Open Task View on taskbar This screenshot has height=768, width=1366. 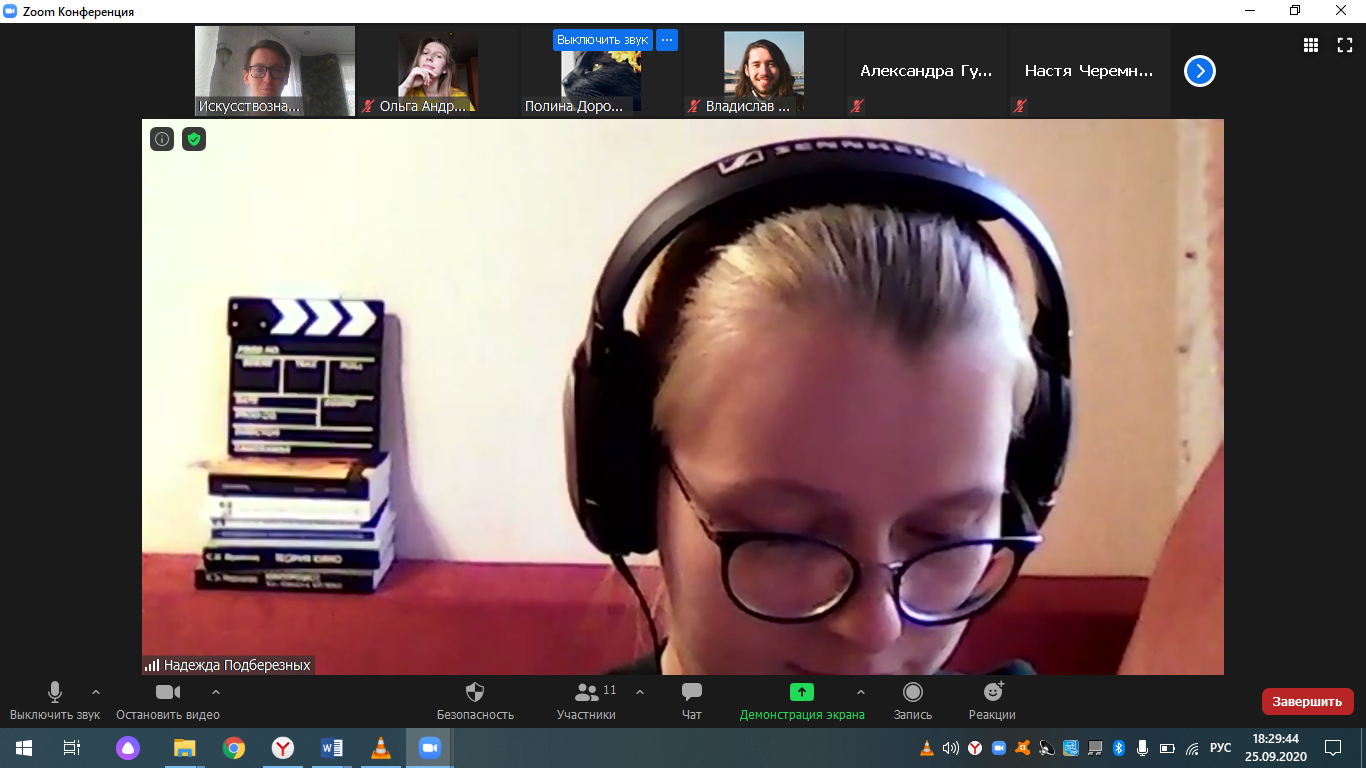pyautogui.click(x=72, y=747)
